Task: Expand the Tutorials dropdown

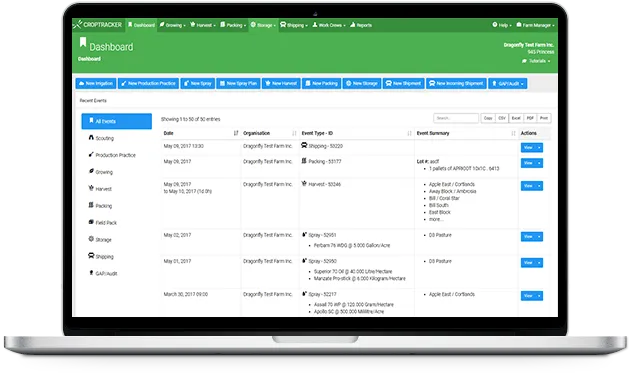Action: [536, 61]
